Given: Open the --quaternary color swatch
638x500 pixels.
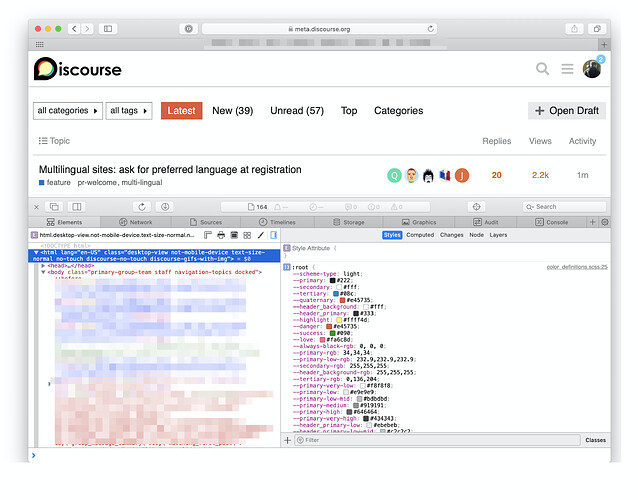Looking at the screenshot, I should pos(342,300).
